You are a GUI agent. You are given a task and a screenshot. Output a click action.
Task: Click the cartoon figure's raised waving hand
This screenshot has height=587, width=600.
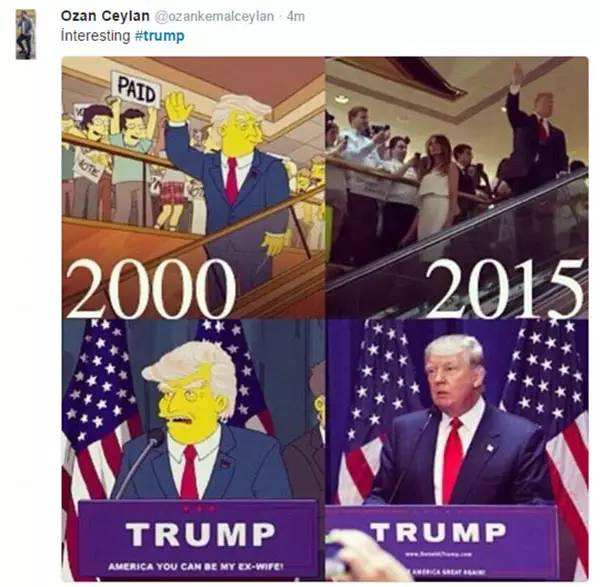(178, 107)
